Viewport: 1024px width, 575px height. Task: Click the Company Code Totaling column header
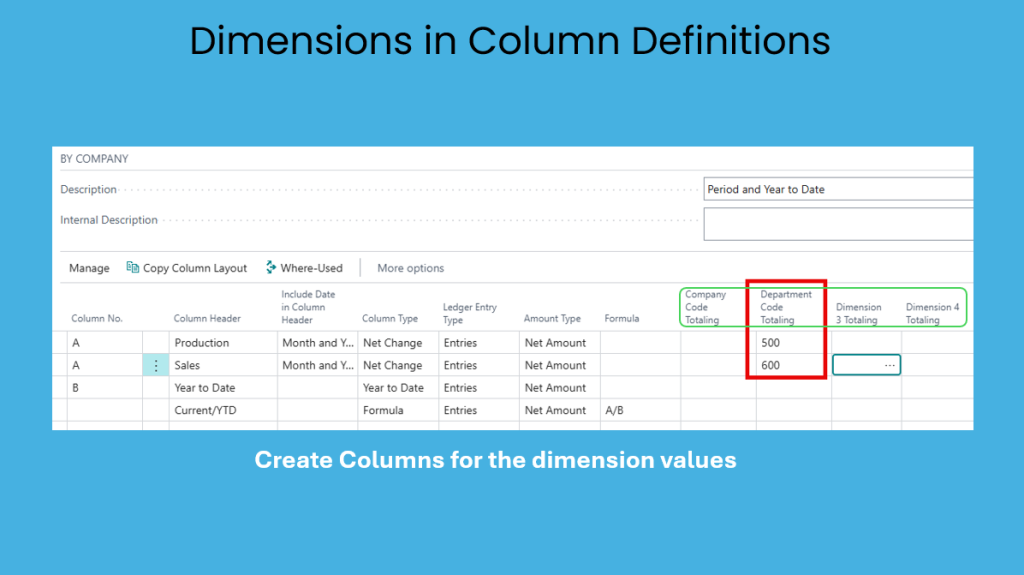click(x=705, y=308)
